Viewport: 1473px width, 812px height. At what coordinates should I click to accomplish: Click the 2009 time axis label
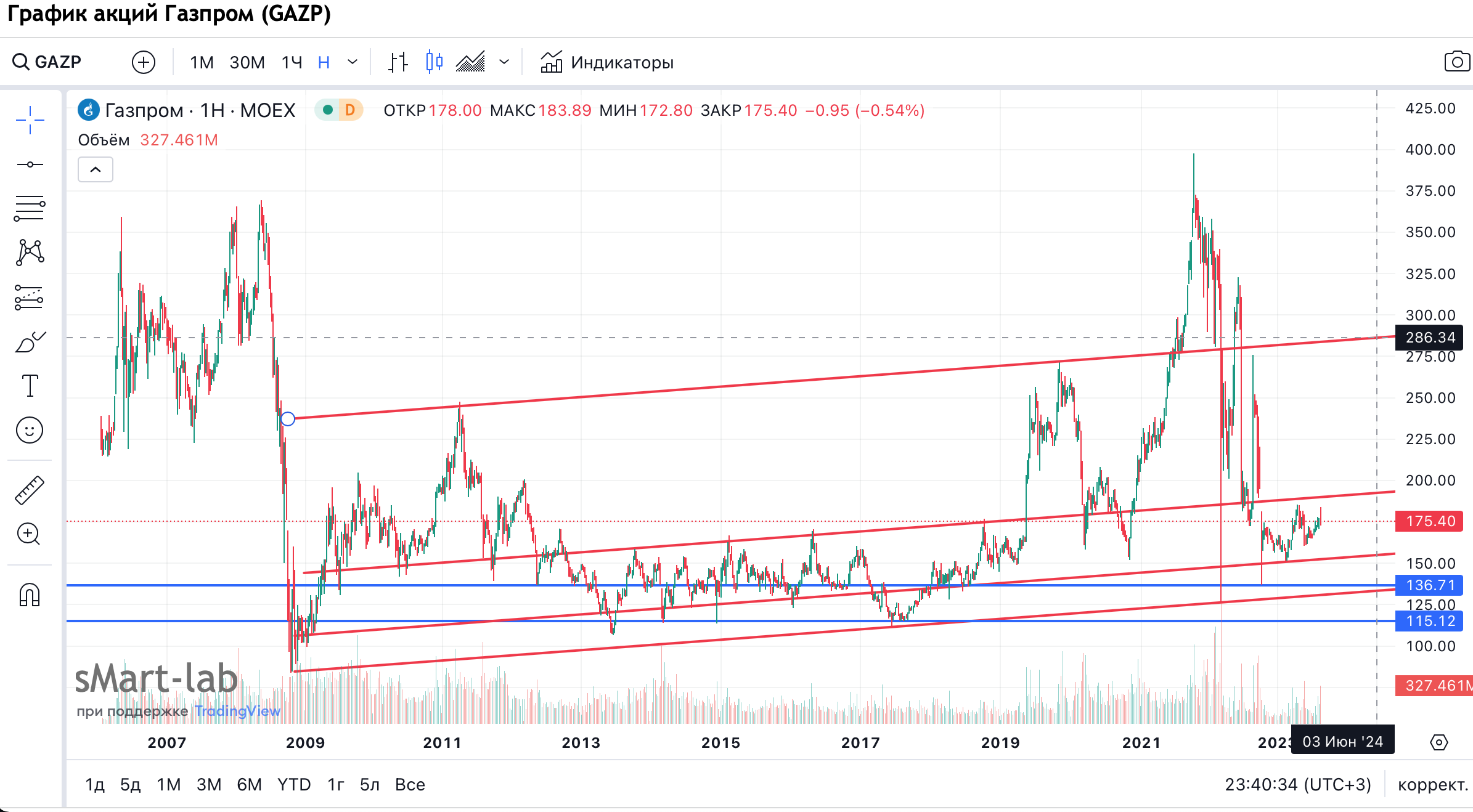305,742
